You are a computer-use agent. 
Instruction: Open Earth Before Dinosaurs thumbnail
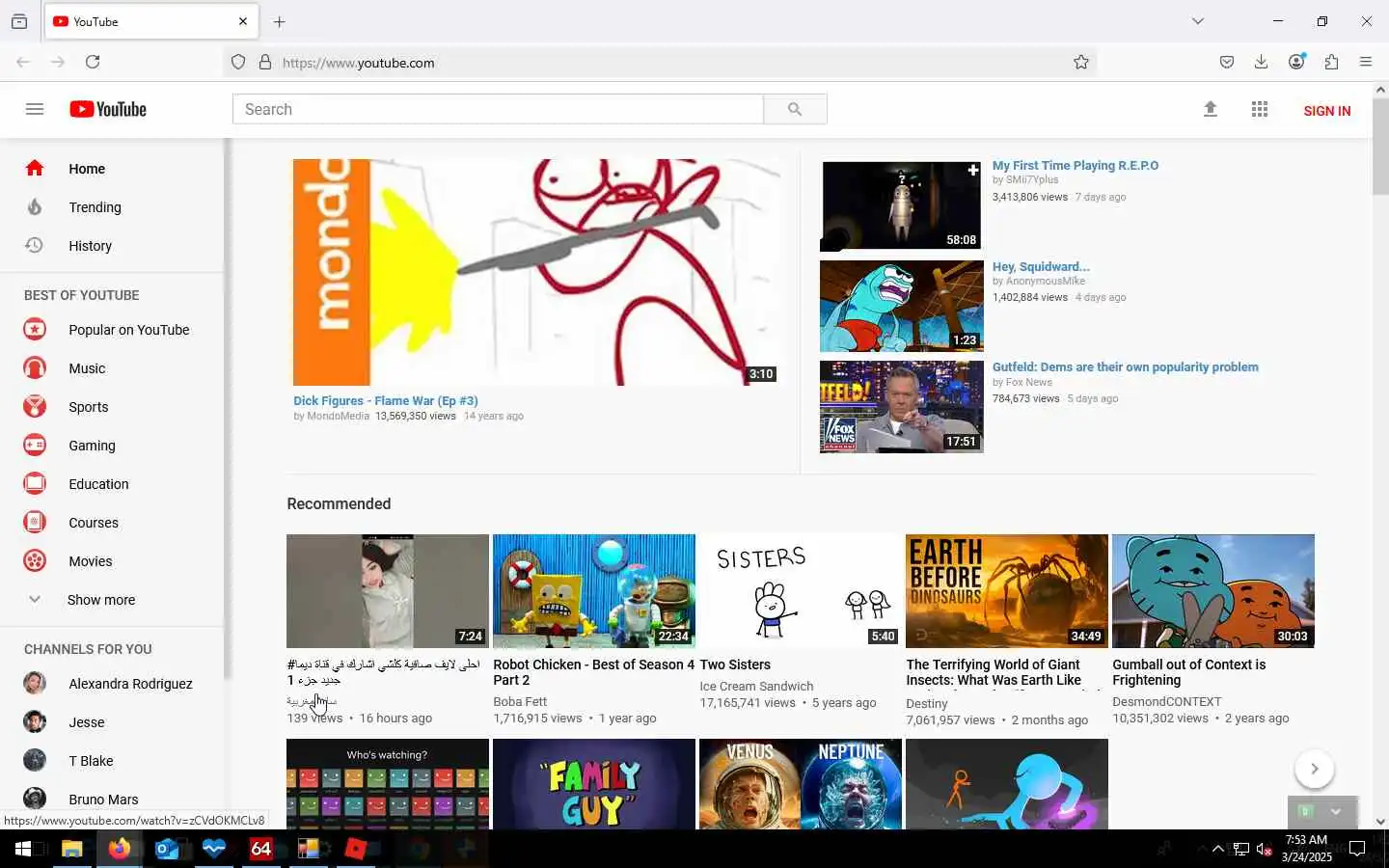[1007, 591]
